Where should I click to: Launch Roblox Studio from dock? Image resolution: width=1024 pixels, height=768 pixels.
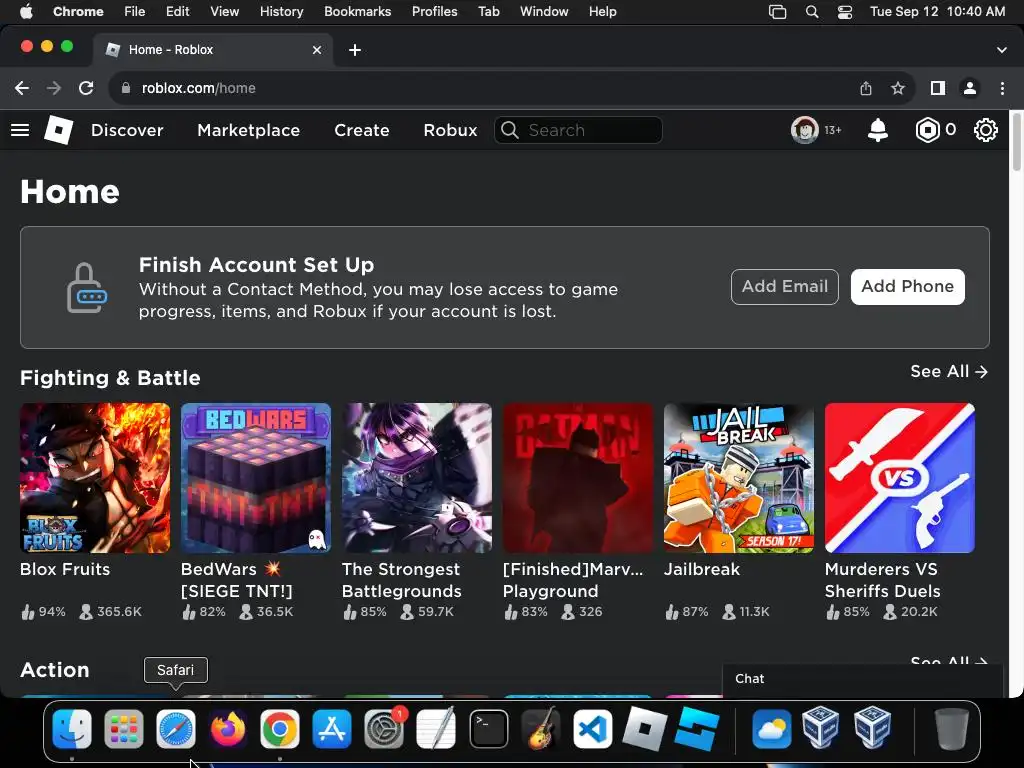[697, 728]
